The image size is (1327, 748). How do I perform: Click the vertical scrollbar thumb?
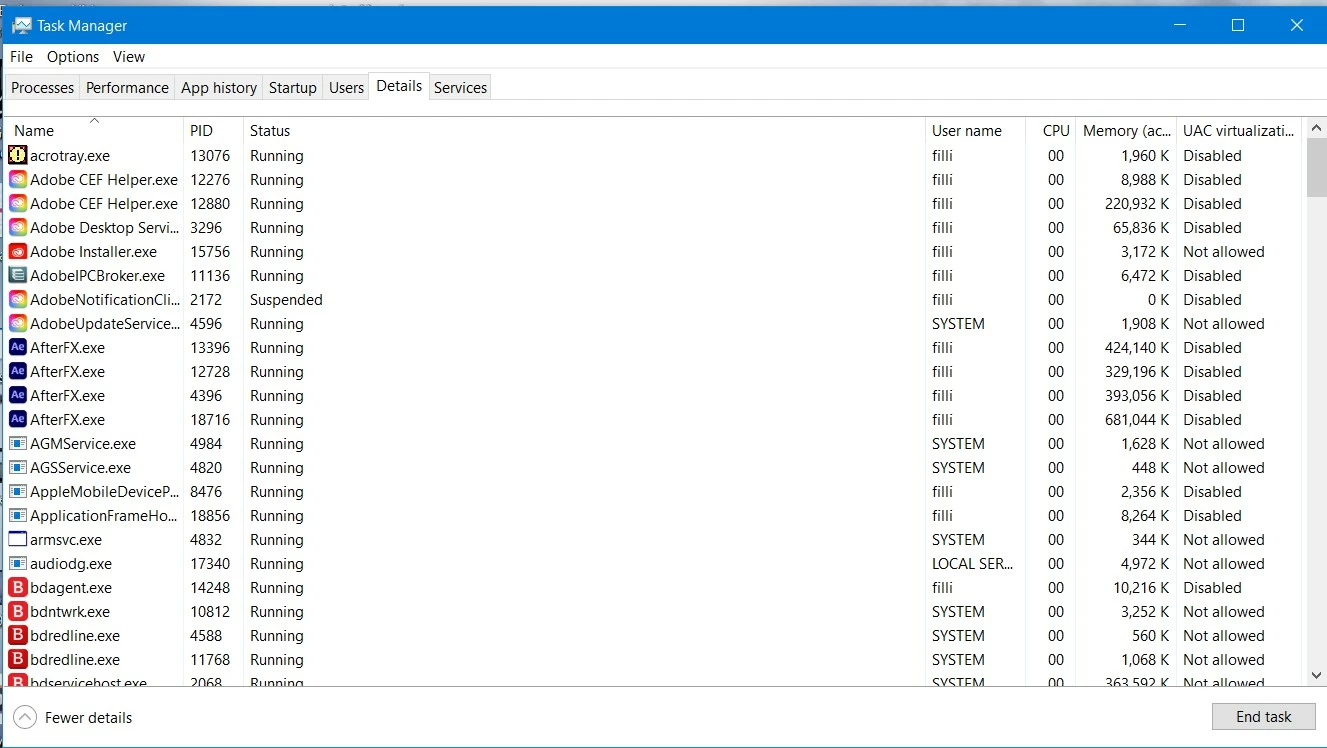point(1317,168)
